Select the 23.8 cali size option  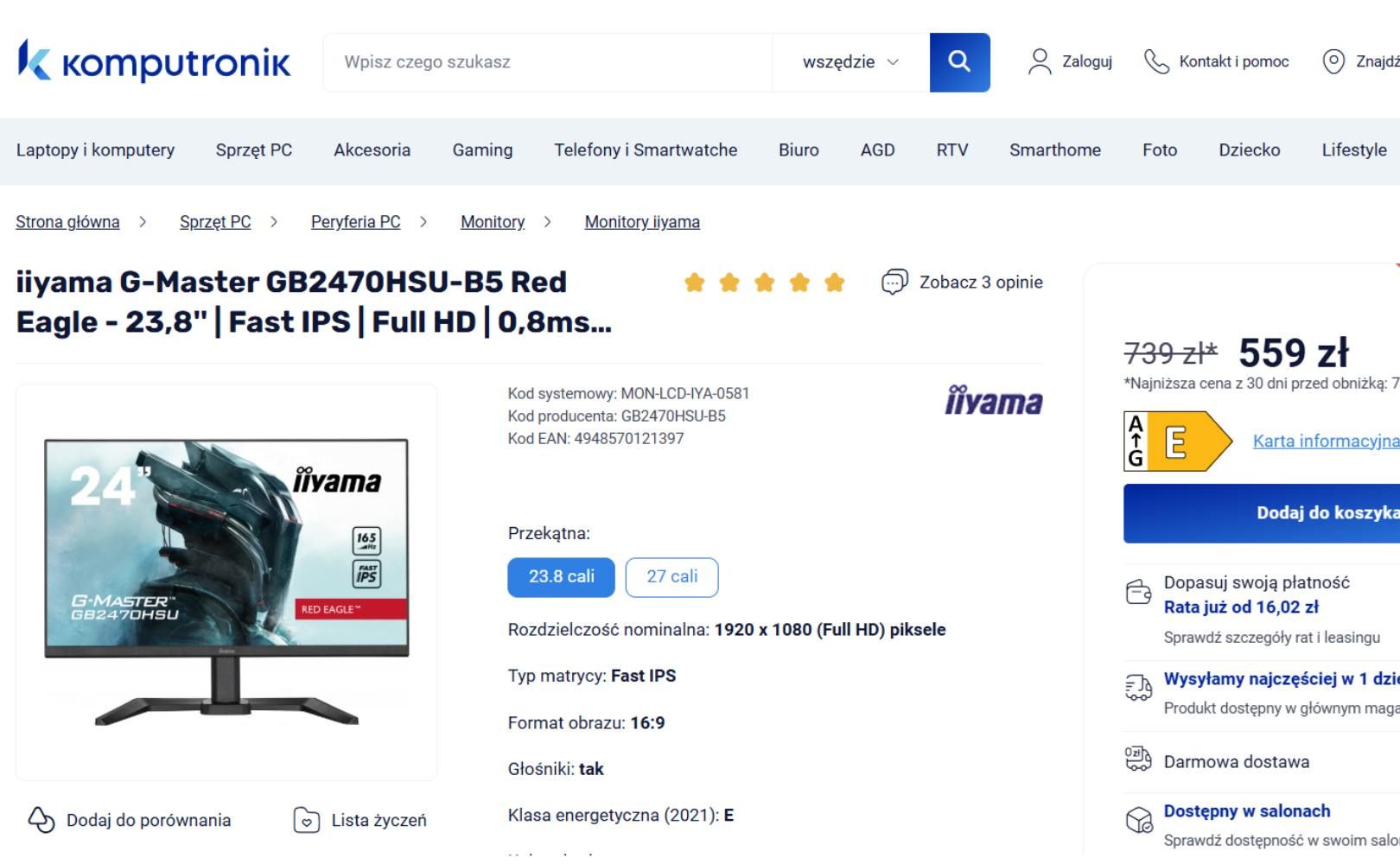pos(561,577)
